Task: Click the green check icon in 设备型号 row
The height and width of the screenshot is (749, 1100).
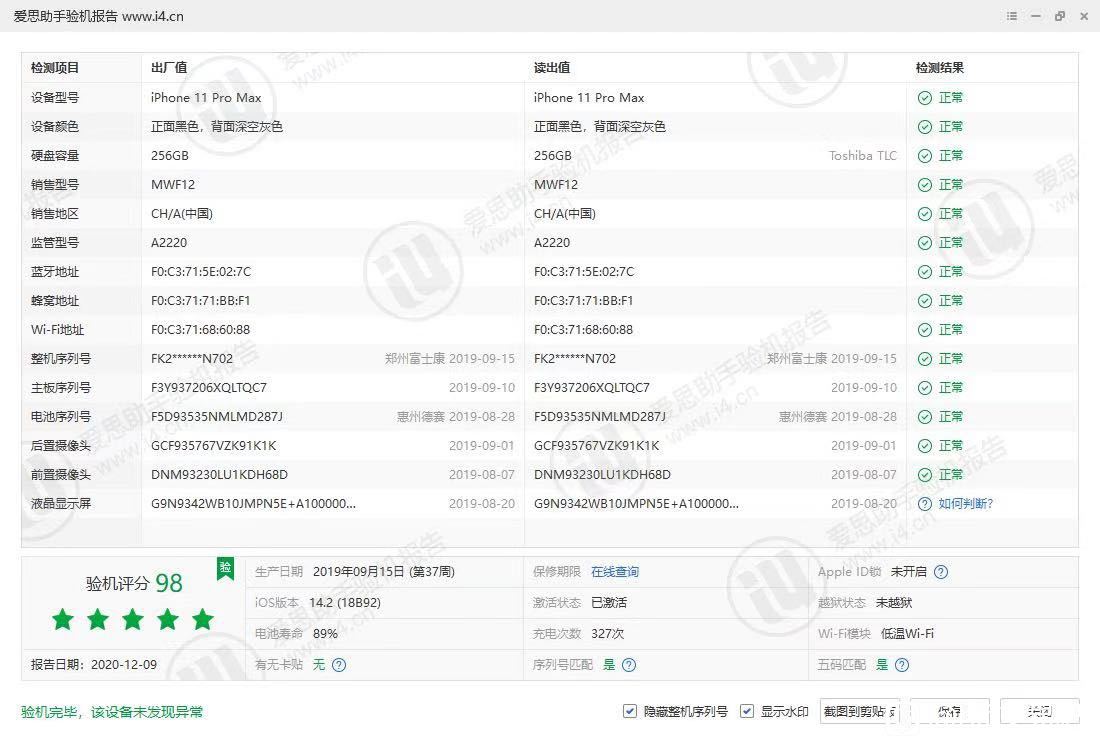Action: point(925,98)
